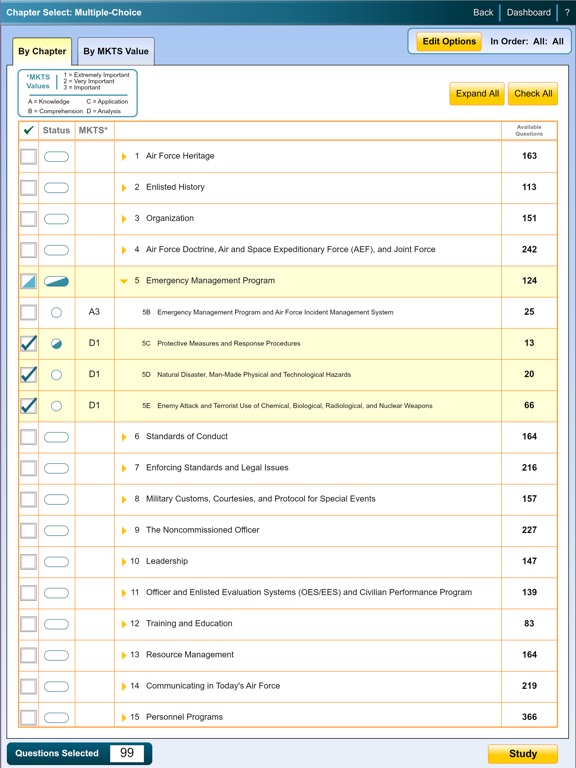576x768 pixels.
Task: Click status circle for section 5B
Action: click(56, 312)
